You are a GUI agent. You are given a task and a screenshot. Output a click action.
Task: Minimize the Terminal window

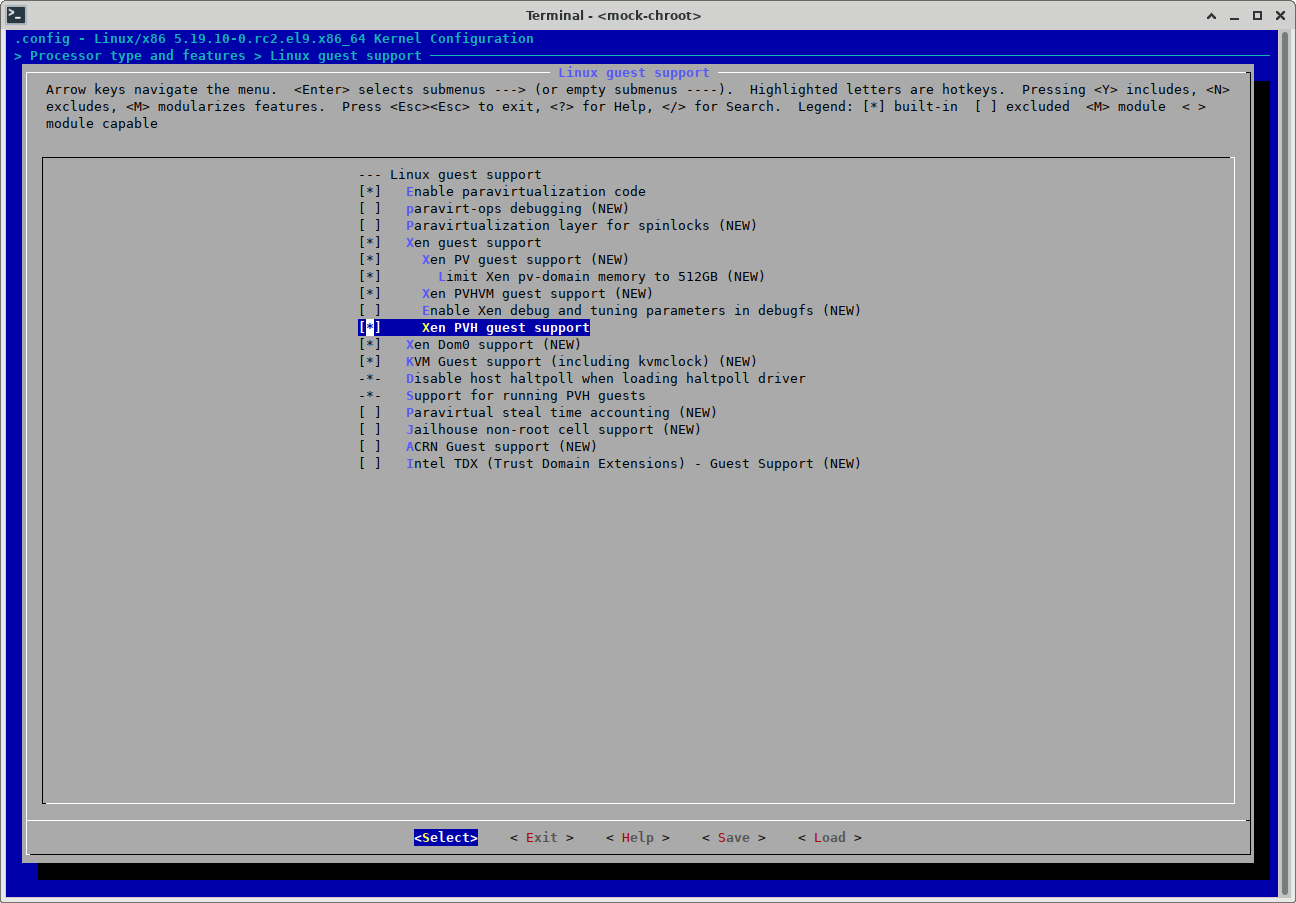[1236, 15]
